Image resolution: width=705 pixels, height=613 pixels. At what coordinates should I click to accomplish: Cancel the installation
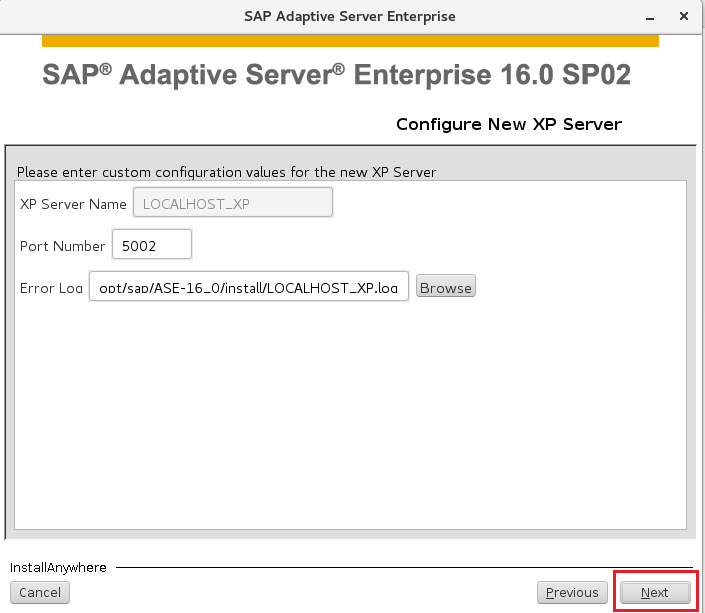coord(40,592)
